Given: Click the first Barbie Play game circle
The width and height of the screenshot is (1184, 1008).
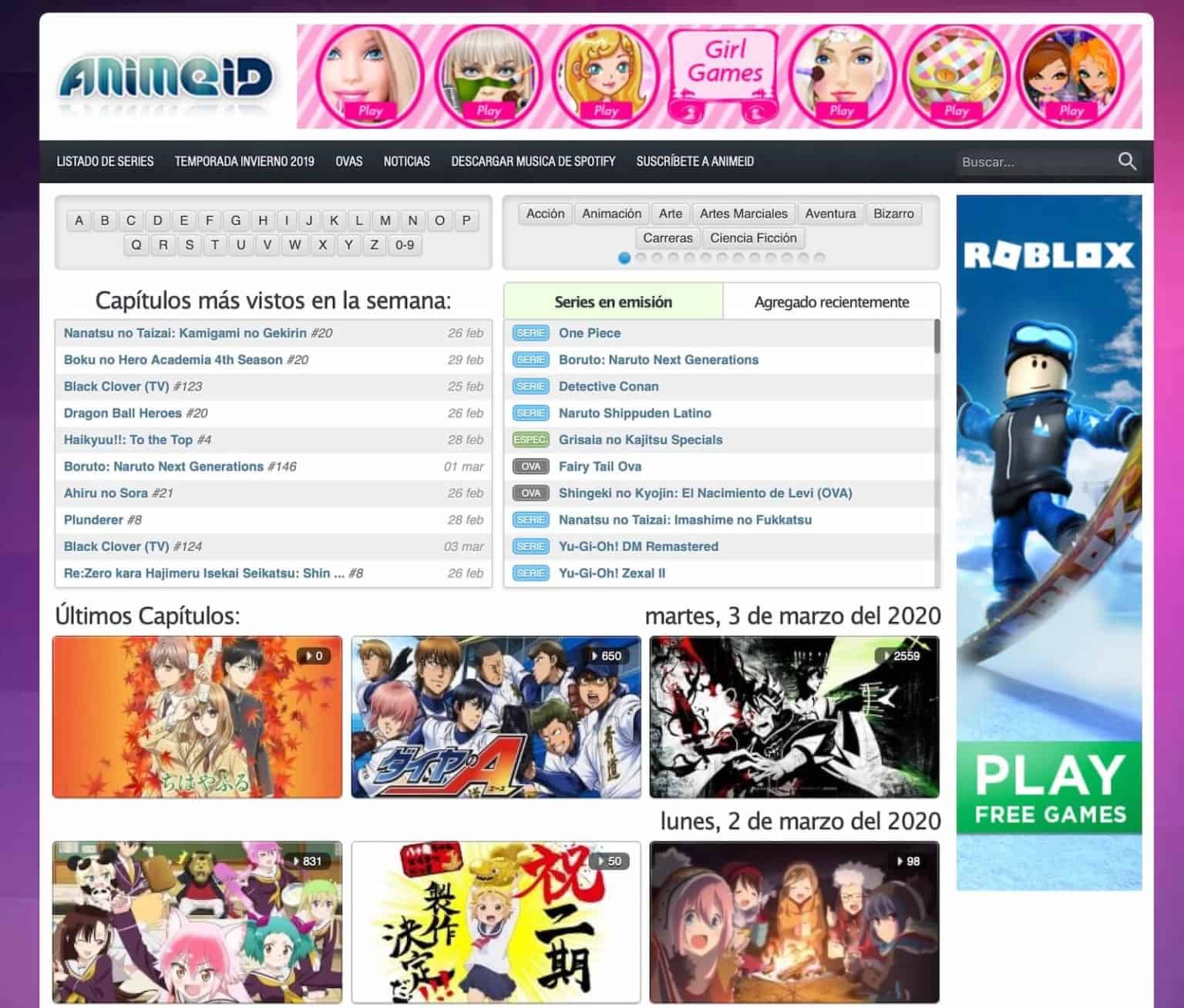Looking at the screenshot, I should 369,76.
